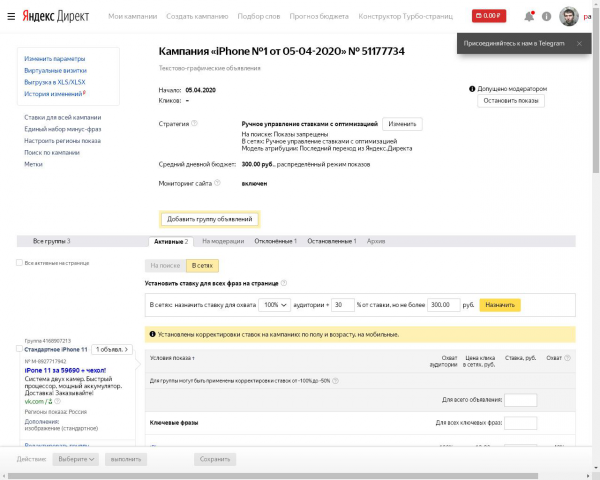This screenshot has height=480, width=600.
Task: Click the Яндекс Директ logo
Action: pyautogui.click(x=55, y=16)
